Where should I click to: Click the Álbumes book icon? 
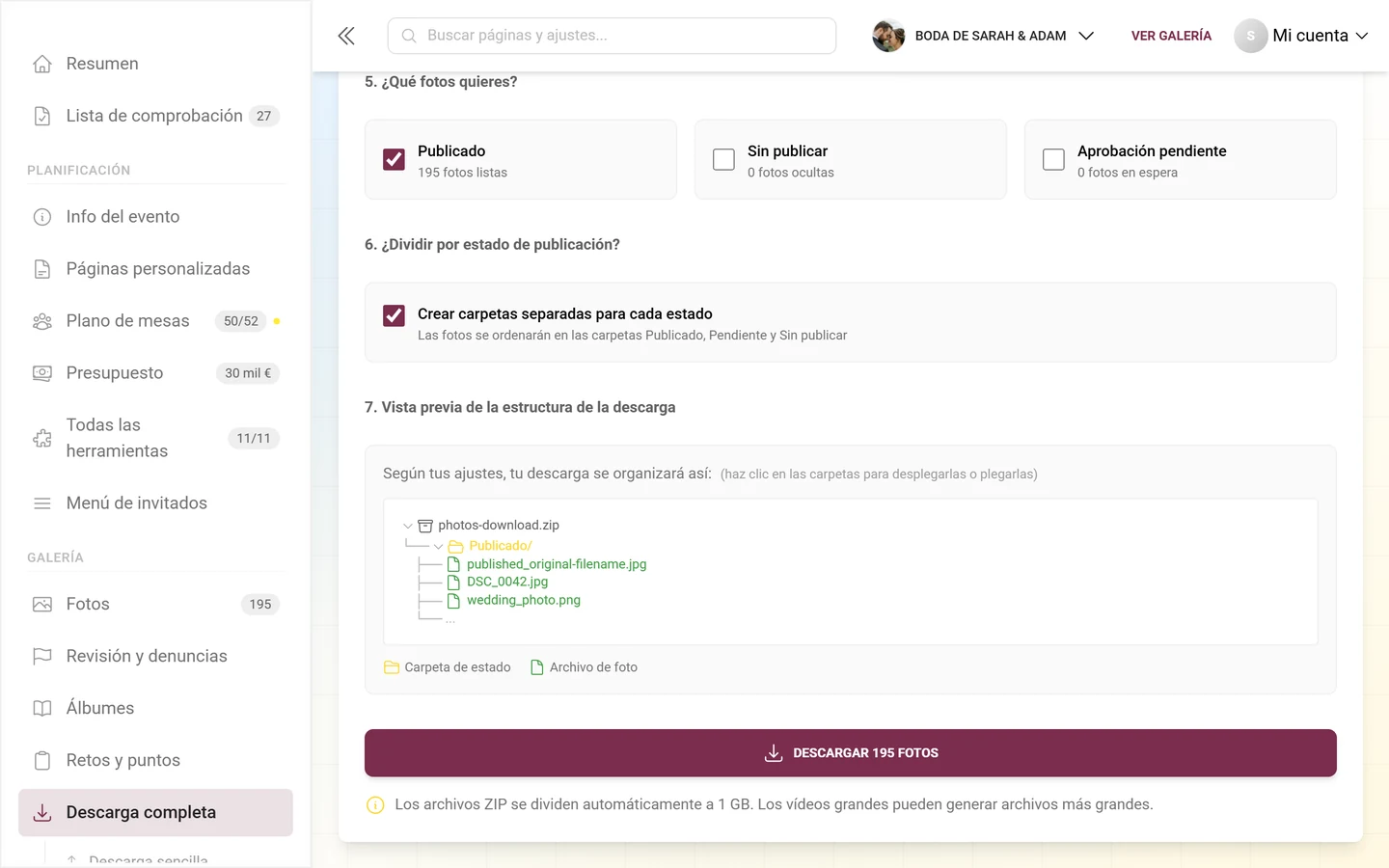click(42, 709)
